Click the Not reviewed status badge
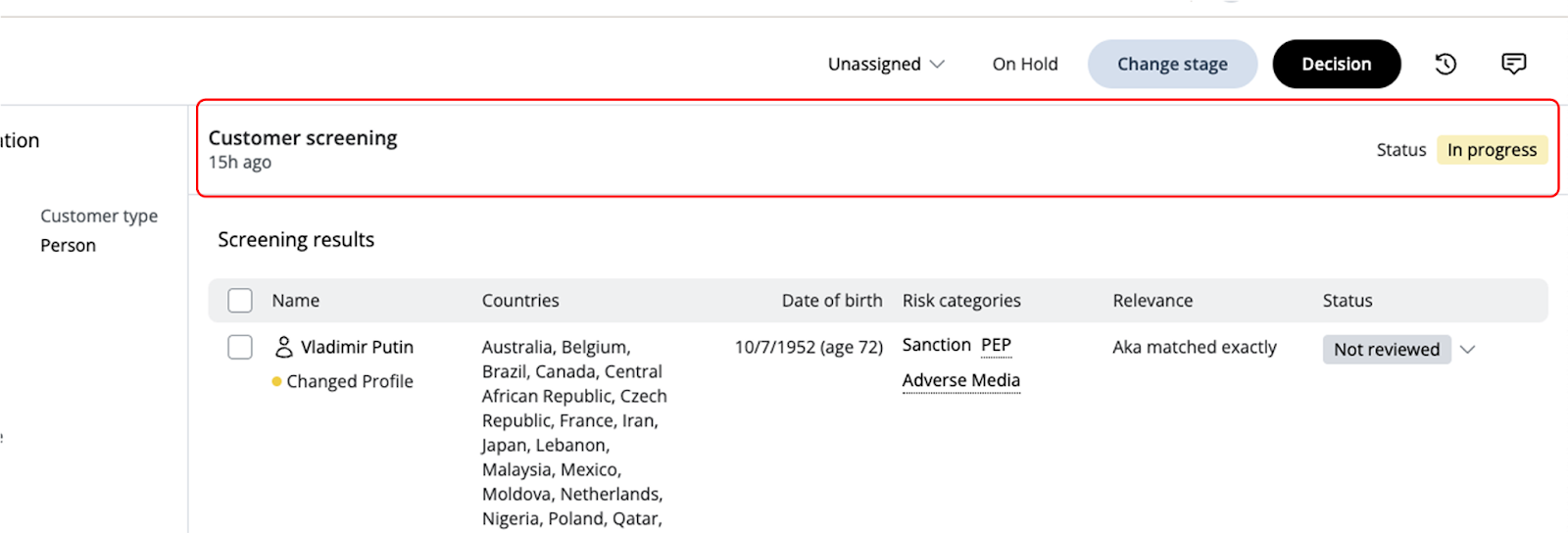The height and width of the screenshot is (533, 1568). [1386, 350]
